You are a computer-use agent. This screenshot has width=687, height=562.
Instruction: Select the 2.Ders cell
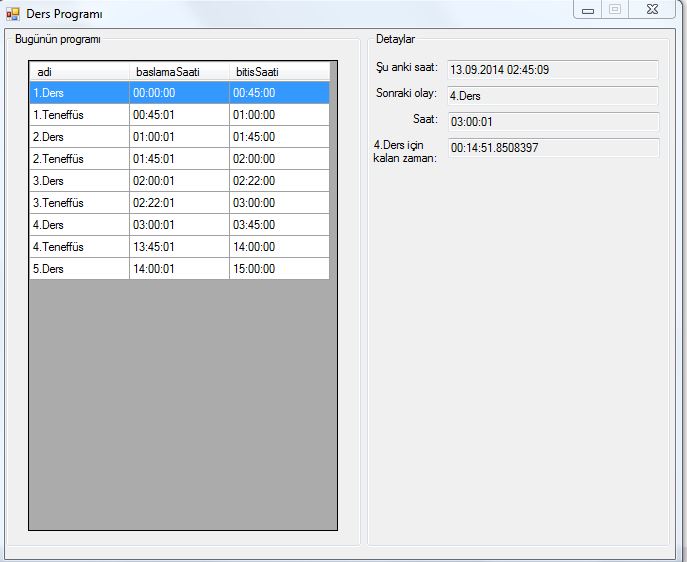pyautogui.click(x=79, y=137)
